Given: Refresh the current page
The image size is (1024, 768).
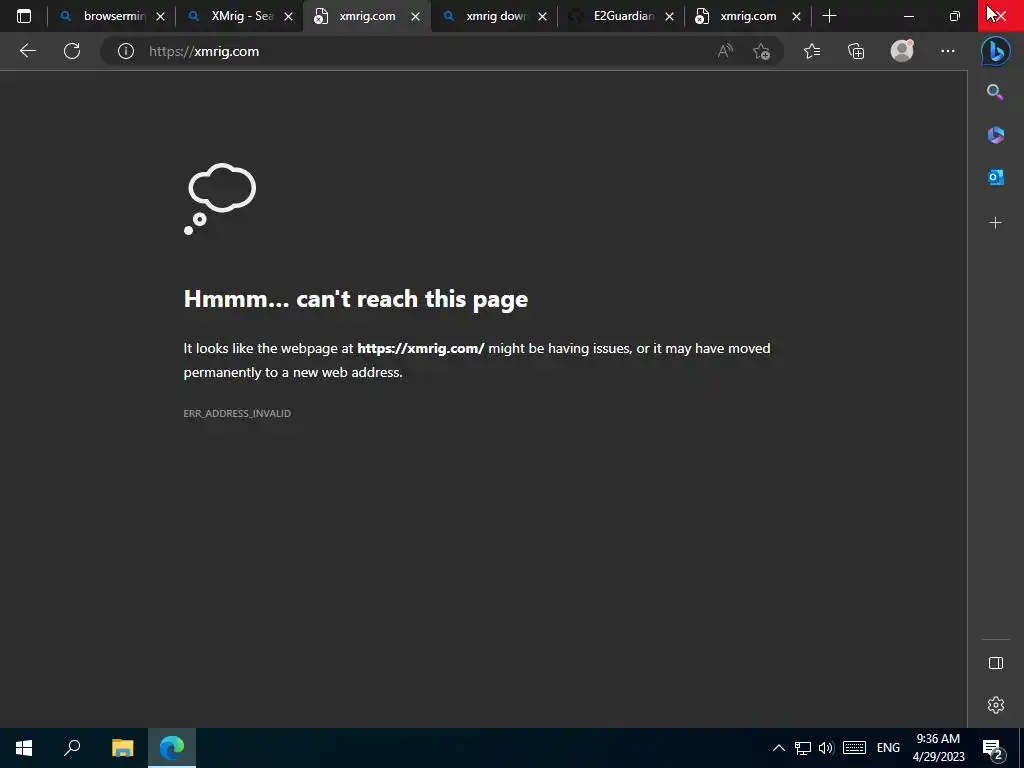Looking at the screenshot, I should pyautogui.click(x=72, y=51).
